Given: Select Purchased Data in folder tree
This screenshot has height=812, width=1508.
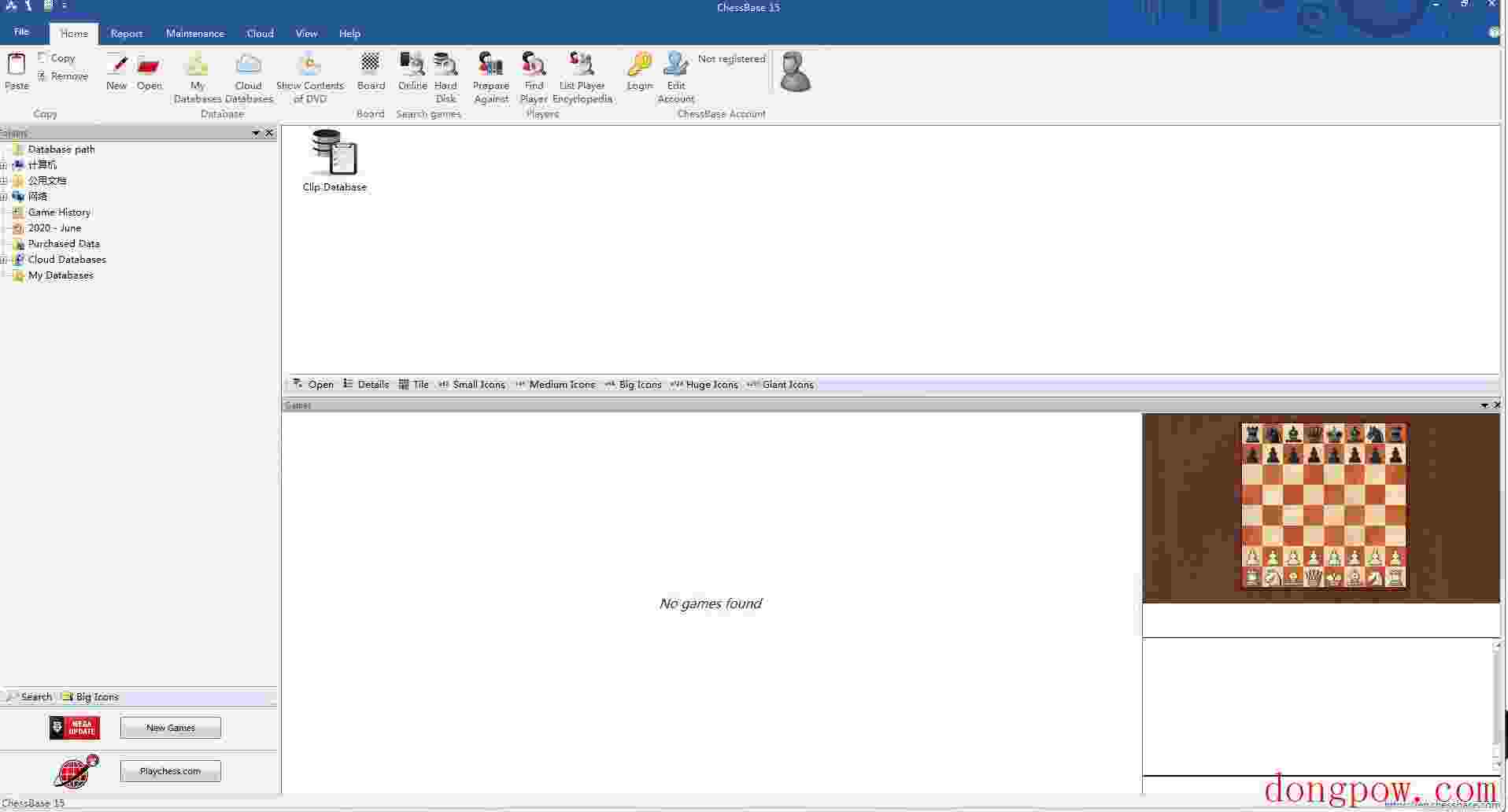Looking at the screenshot, I should click(x=57, y=244).
